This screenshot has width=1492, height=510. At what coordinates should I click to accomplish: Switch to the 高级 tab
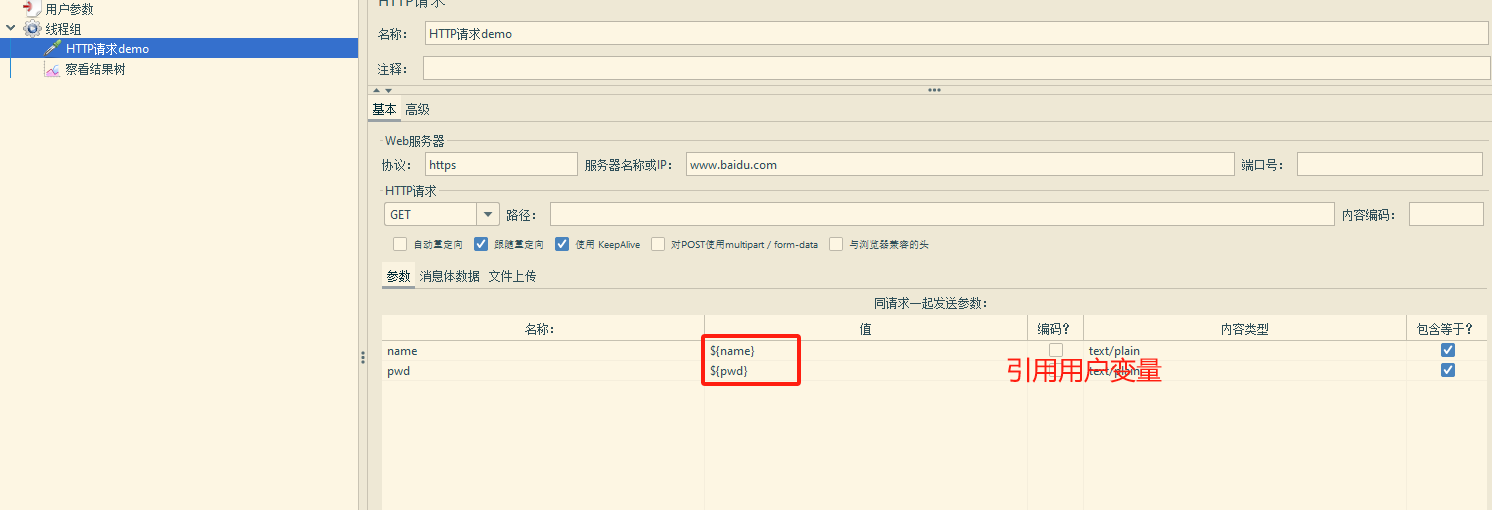(417, 109)
